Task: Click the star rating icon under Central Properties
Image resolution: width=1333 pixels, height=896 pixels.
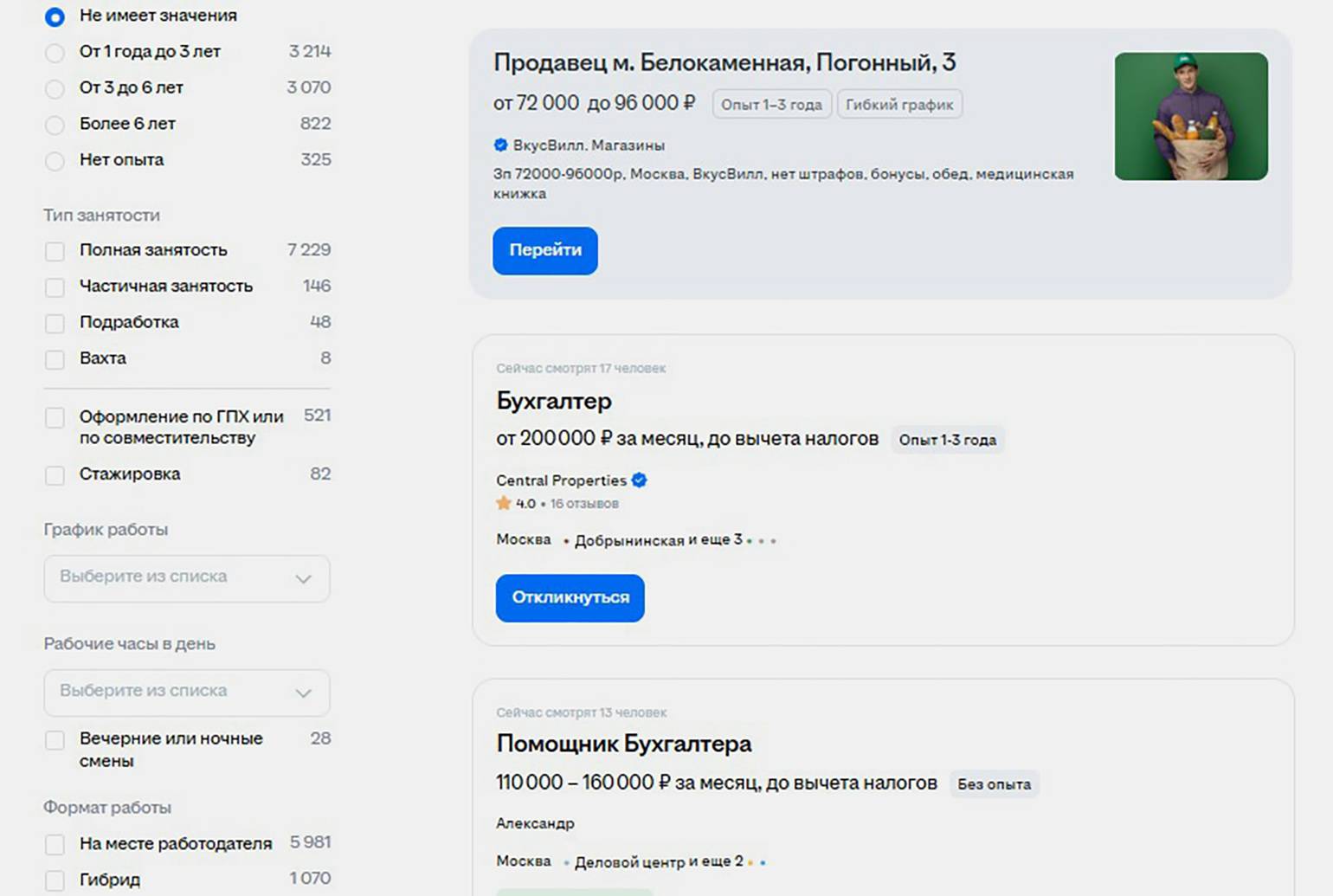Action: point(504,503)
